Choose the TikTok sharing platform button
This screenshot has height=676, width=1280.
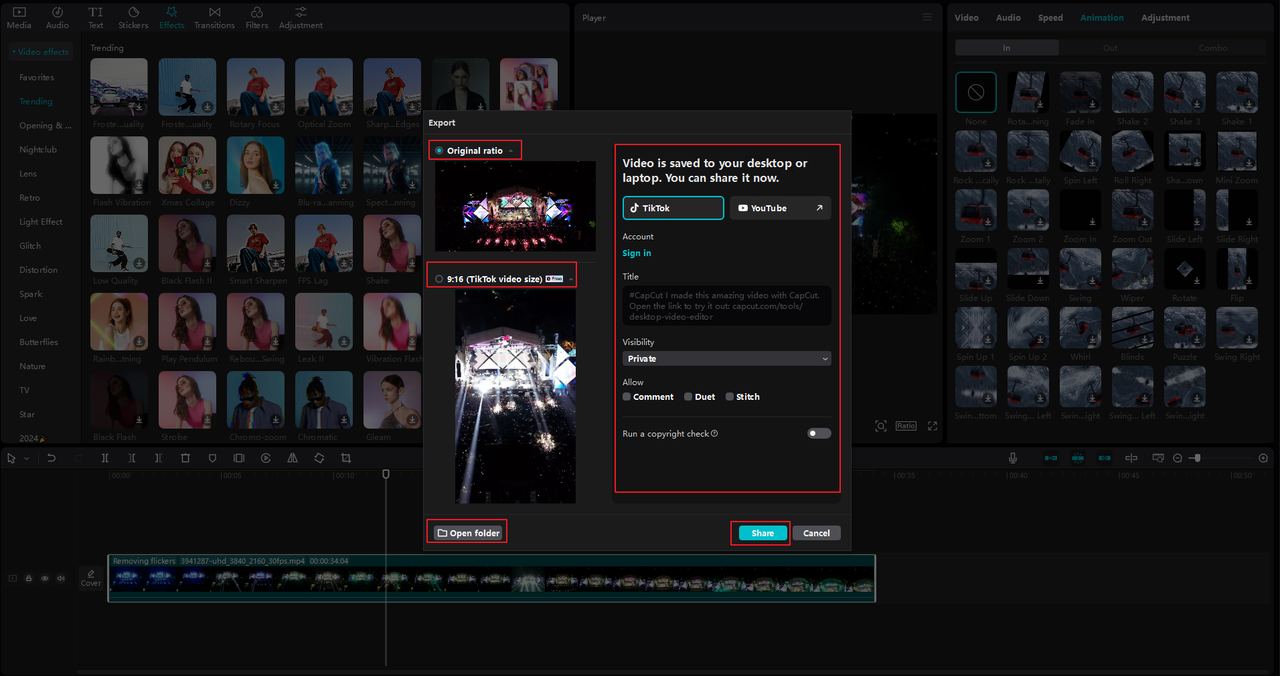(673, 208)
